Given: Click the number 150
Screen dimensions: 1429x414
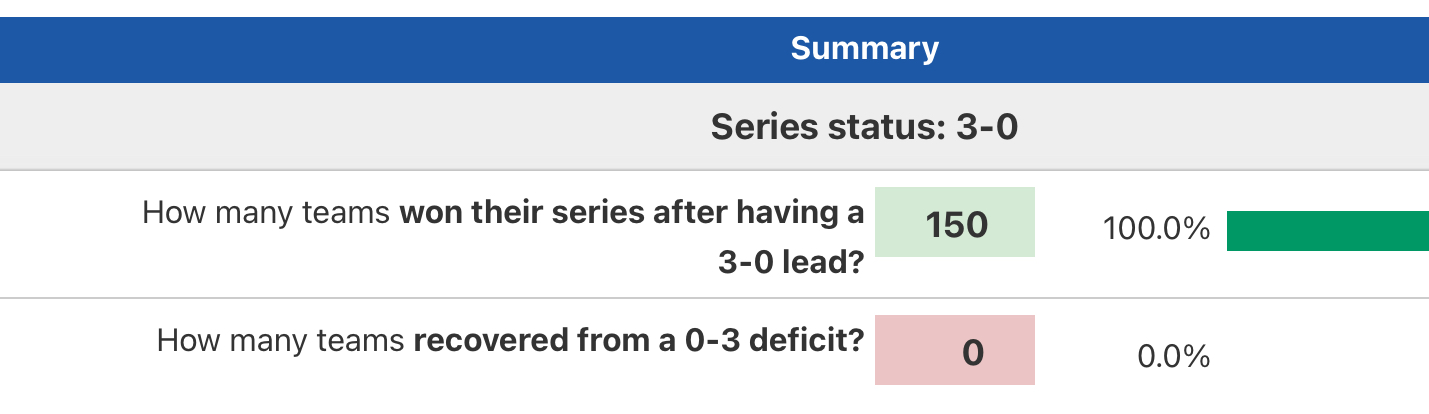Looking at the screenshot, I should 956,225.
